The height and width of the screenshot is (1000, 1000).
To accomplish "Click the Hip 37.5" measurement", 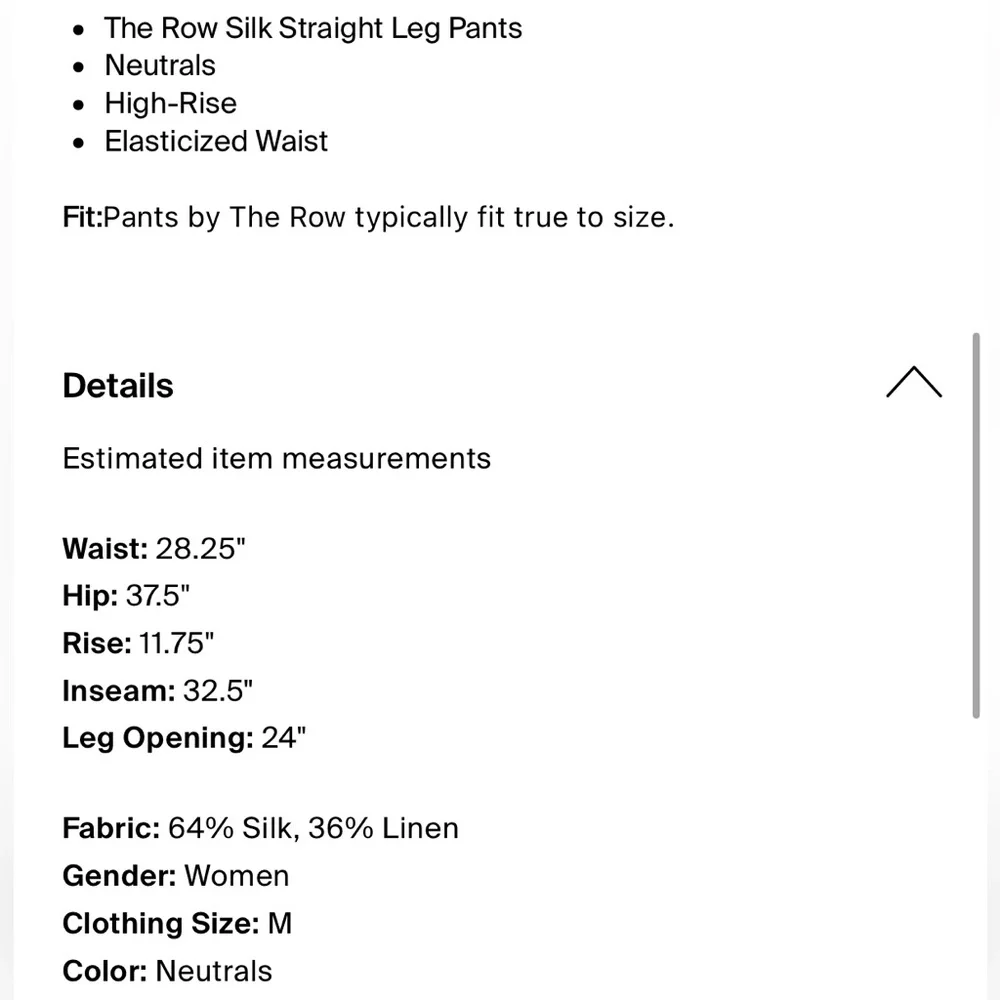I will pos(126,597).
